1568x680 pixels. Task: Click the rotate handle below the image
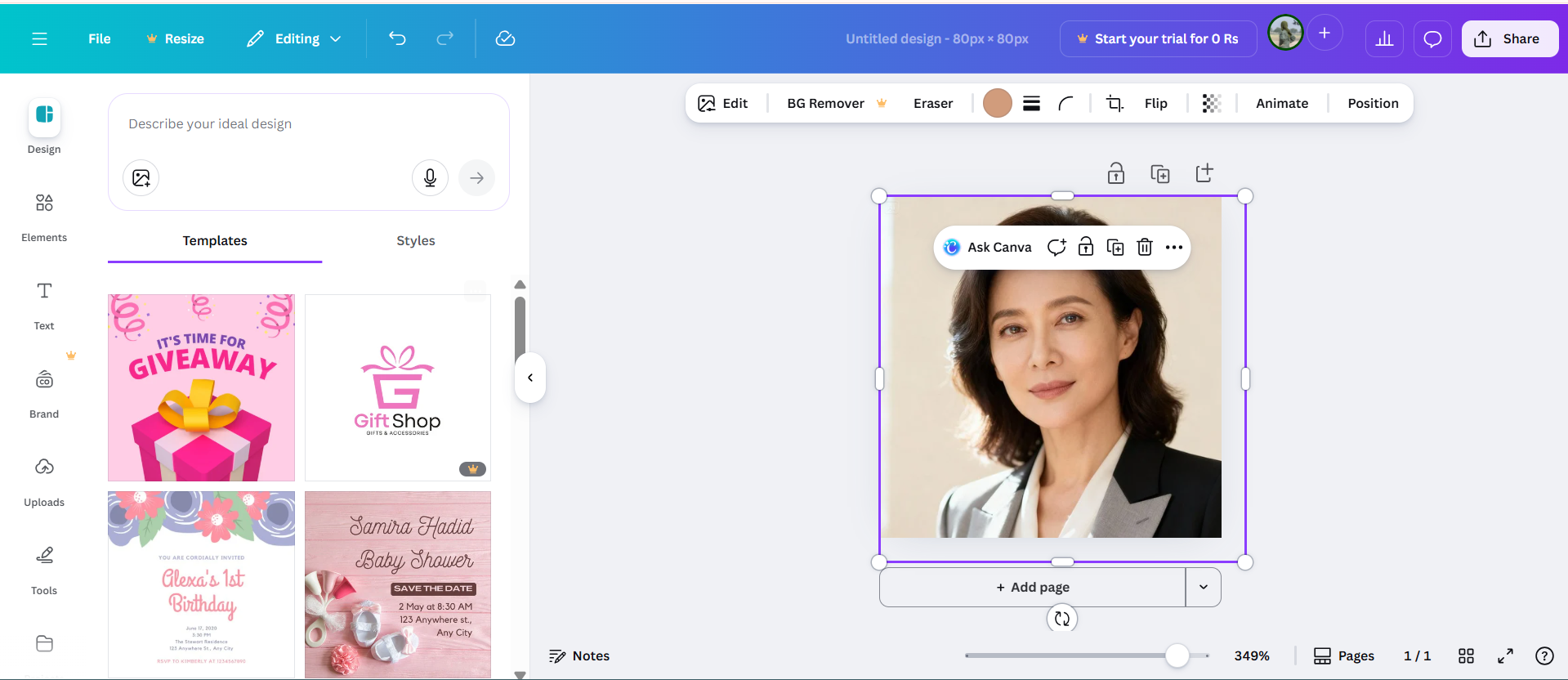pyautogui.click(x=1062, y=619)
